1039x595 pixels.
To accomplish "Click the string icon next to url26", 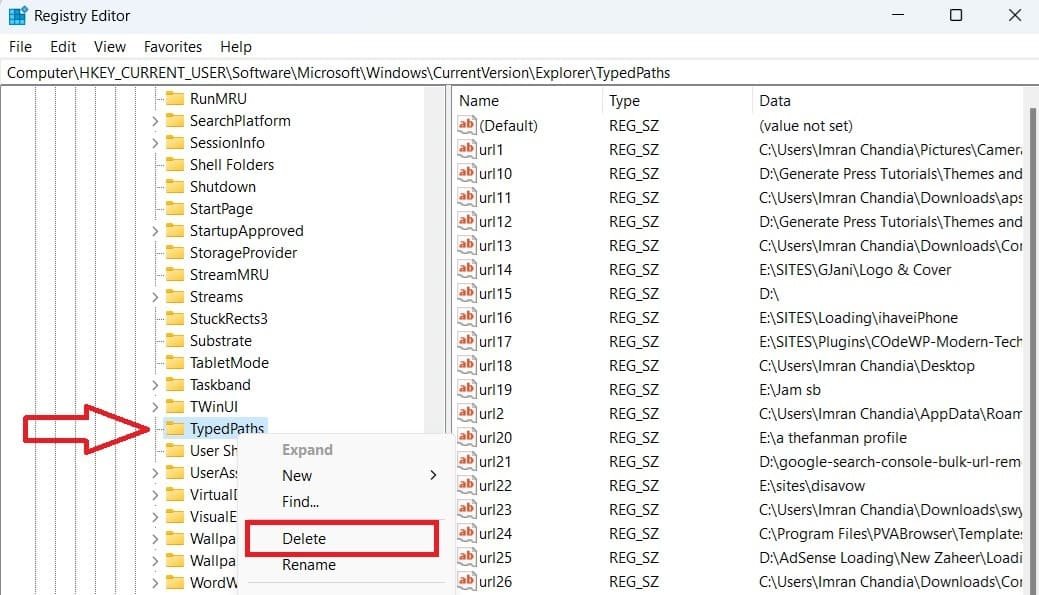I will pyautogui.click(x=467, y=581).
